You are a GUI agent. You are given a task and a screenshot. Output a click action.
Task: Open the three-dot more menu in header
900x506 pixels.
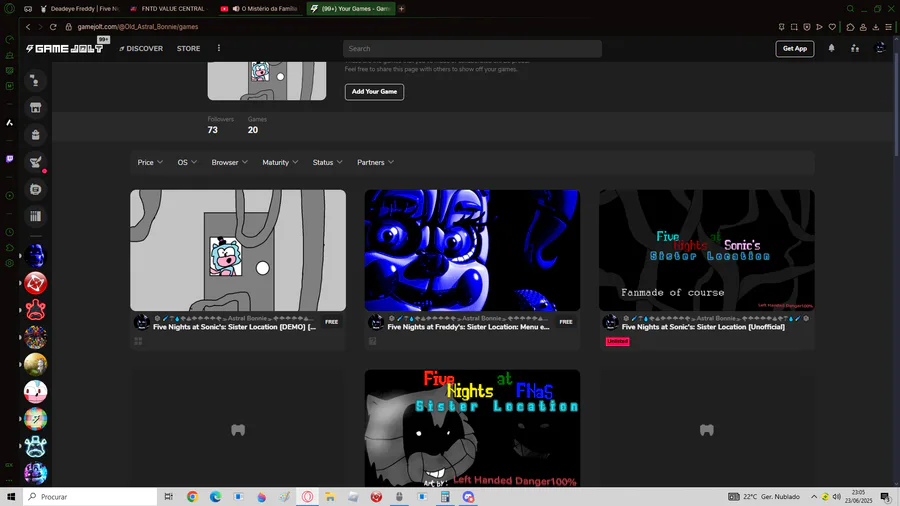(219, 48)
